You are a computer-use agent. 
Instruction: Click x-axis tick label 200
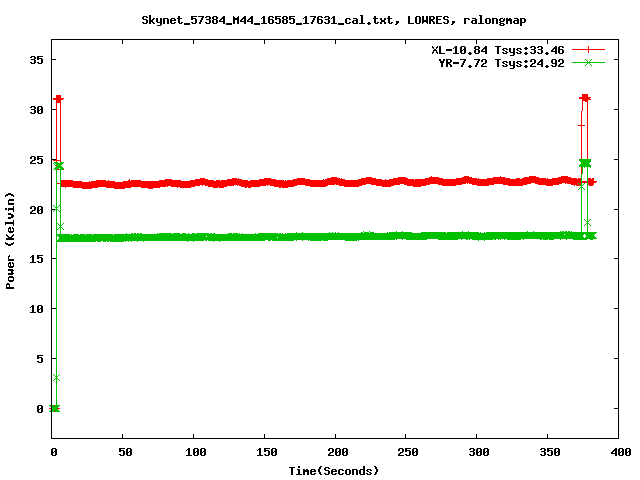338,452
